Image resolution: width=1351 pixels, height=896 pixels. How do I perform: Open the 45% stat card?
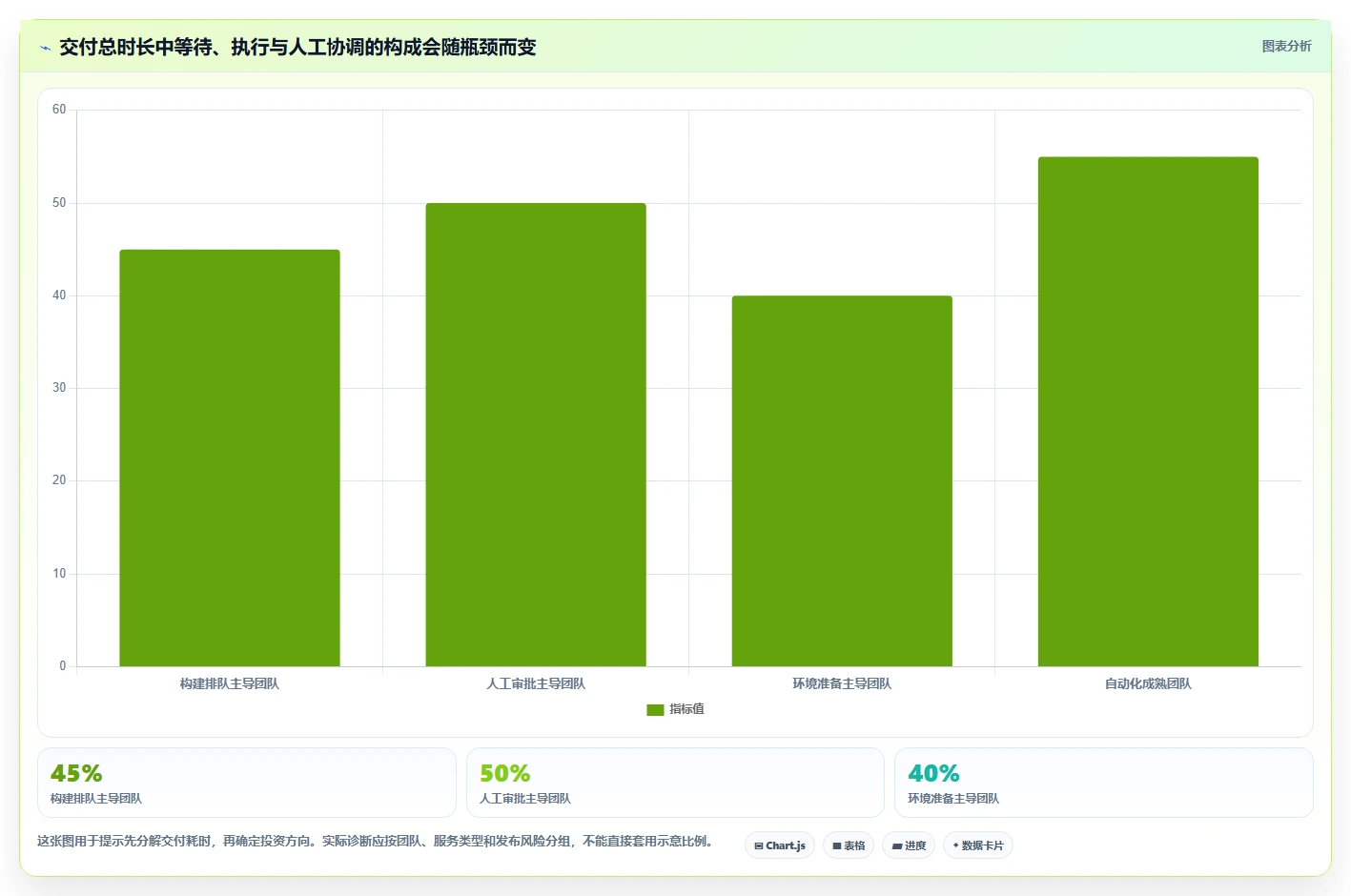point(247,783)
